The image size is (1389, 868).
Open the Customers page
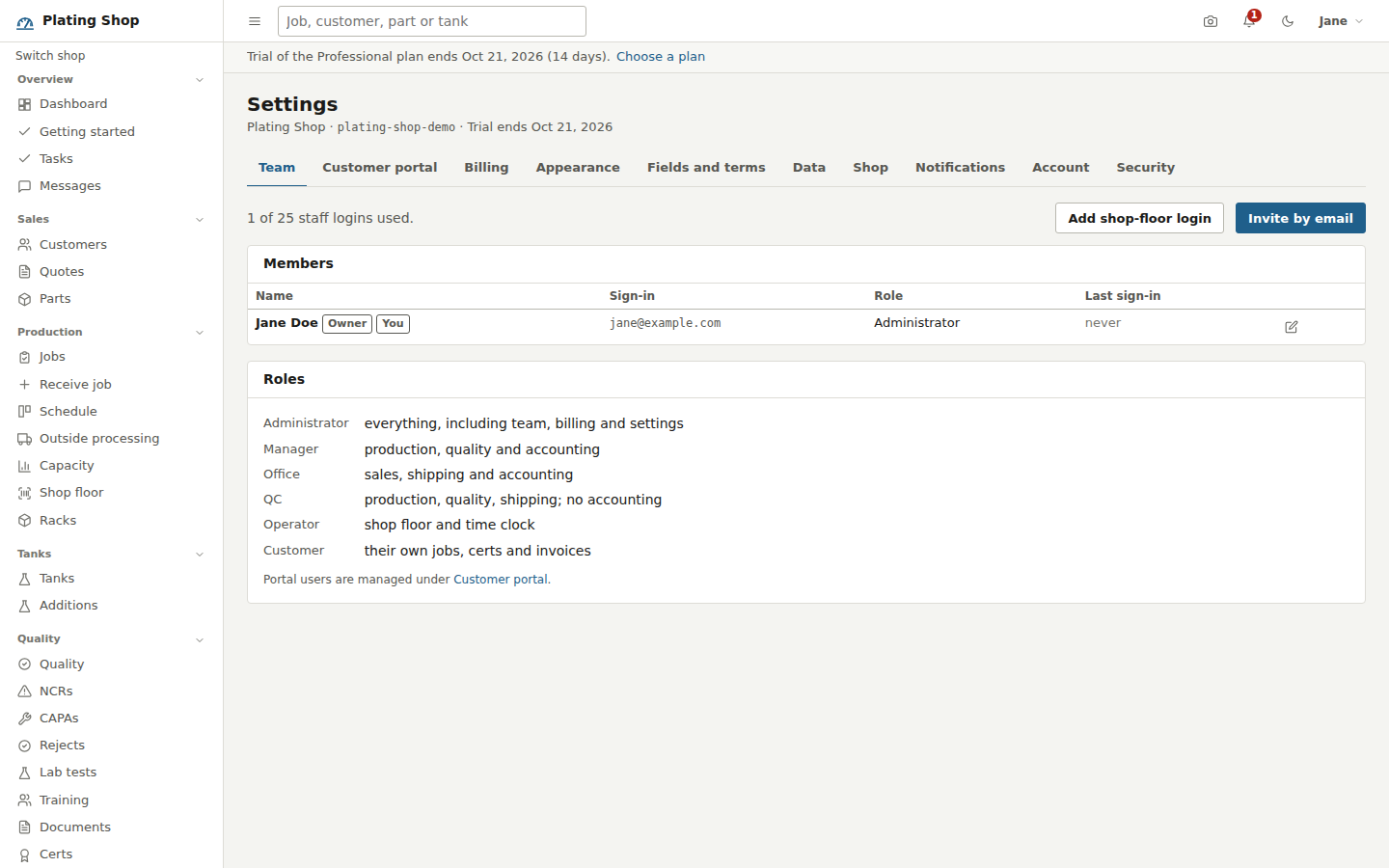(x=112, y=245)
